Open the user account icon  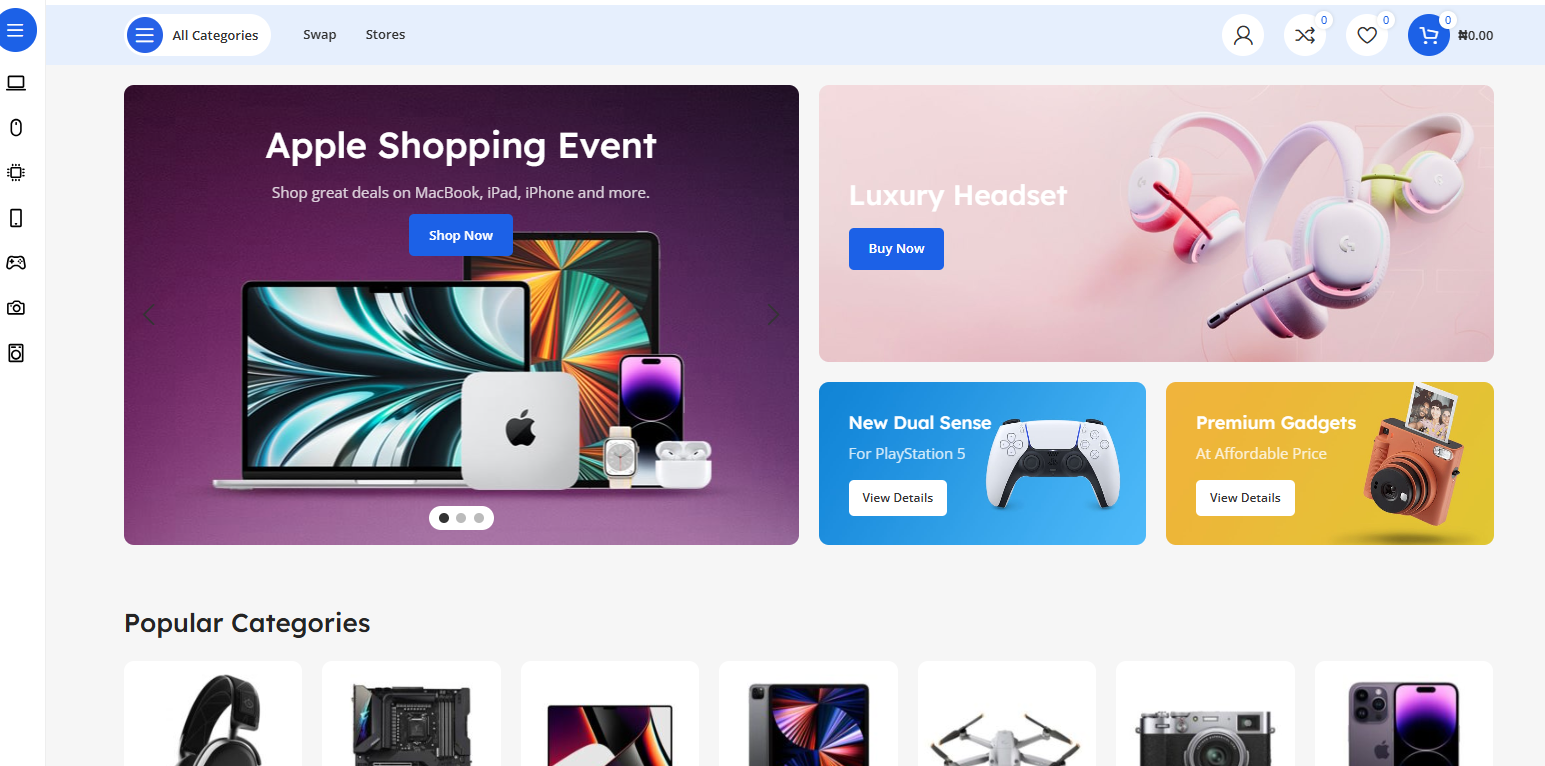coord(1243,35)
